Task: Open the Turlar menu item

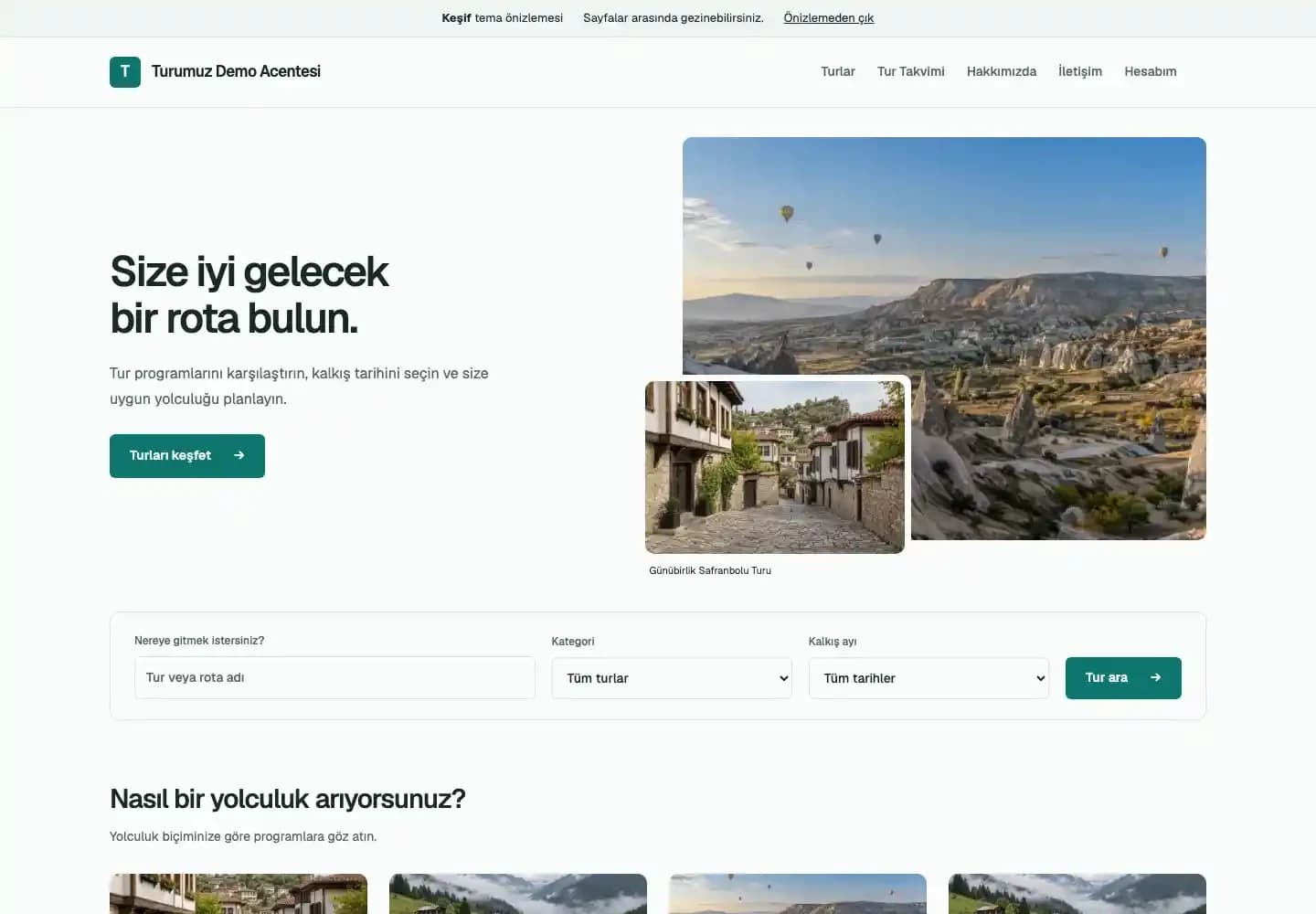Action: tap(838, 71)
